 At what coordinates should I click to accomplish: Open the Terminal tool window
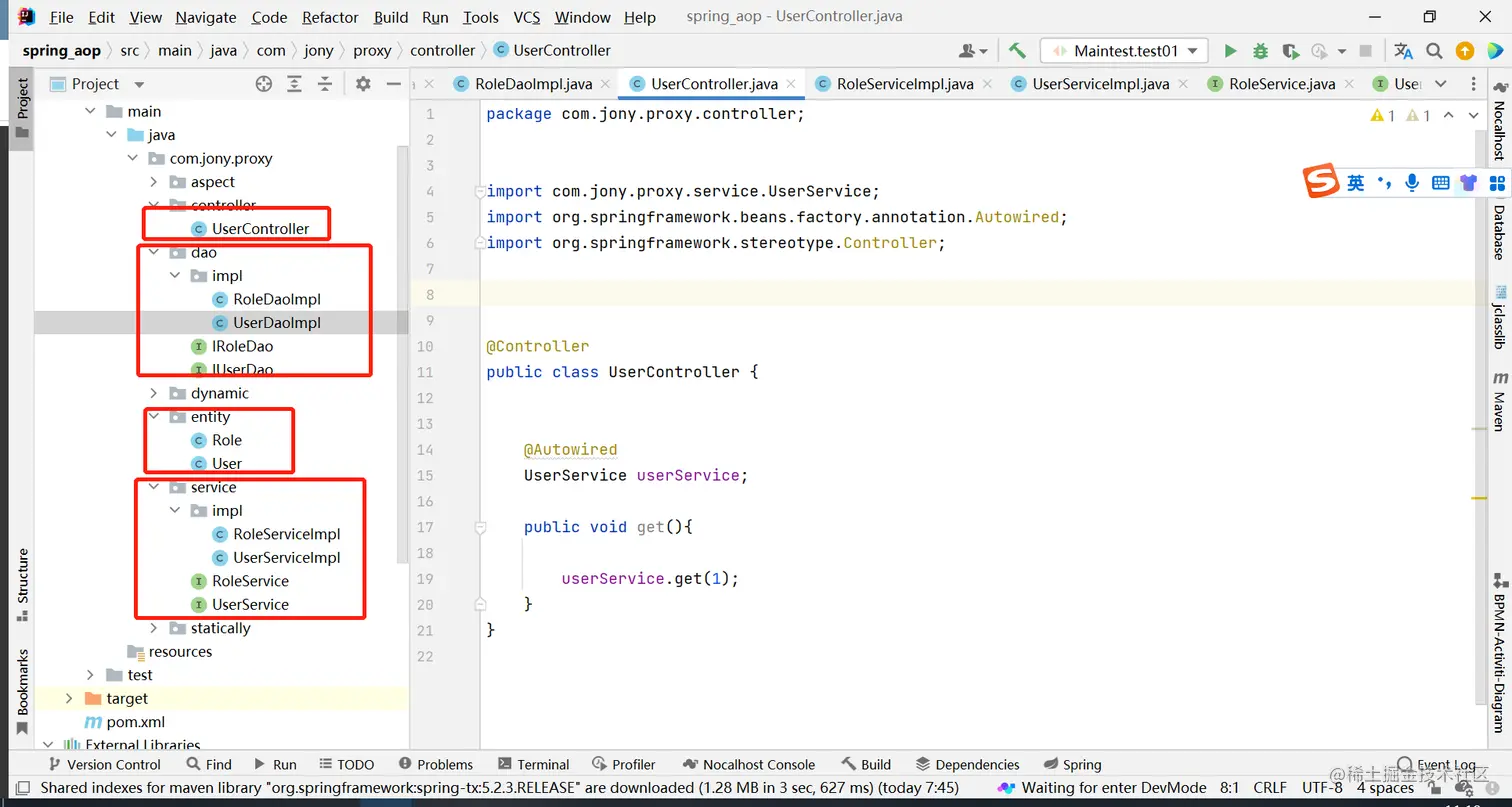pos(533,764)
